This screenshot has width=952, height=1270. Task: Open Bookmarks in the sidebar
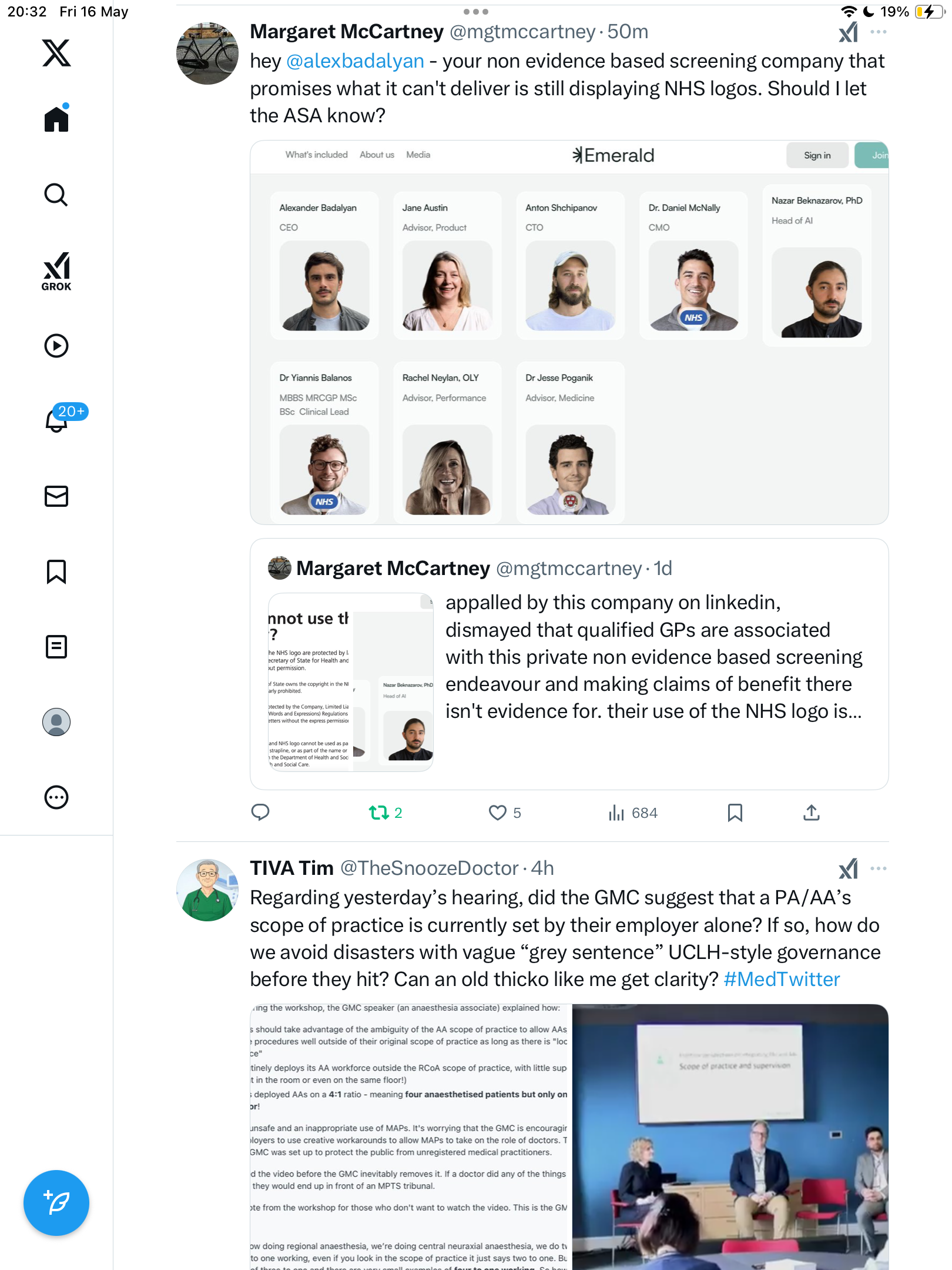[56, 571]
